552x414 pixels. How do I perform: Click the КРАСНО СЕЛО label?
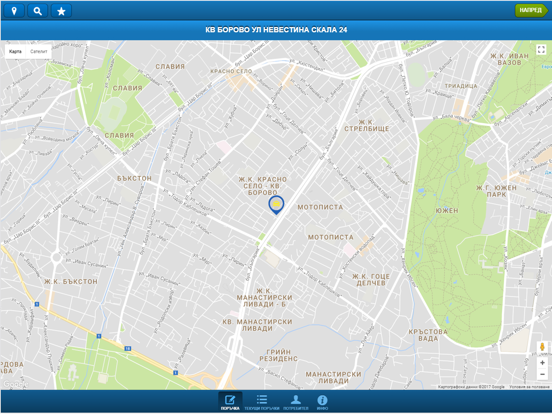231,71
